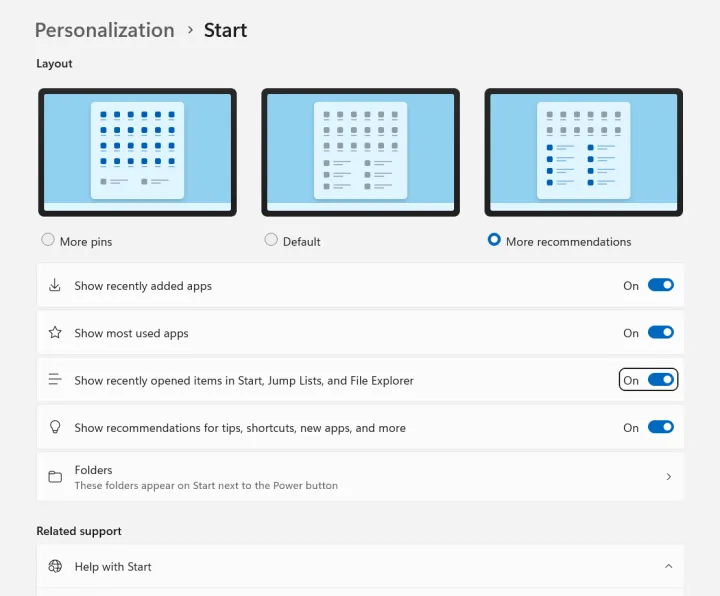720x596 pixels.
Task: Click the star icon beside most used apps
Action: [x=55, y=333]
